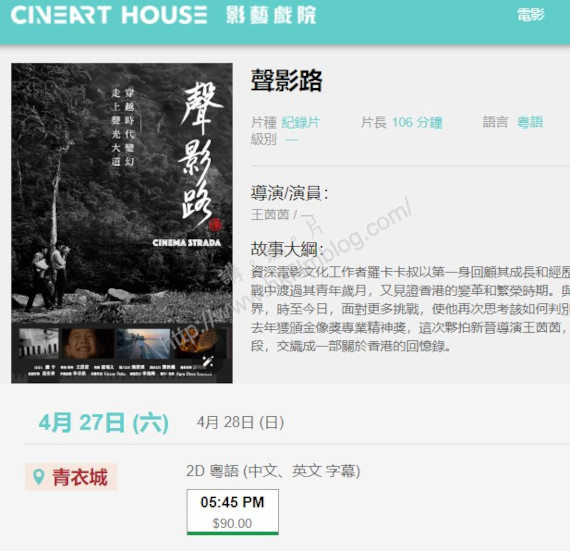Select the 4月 27日 (六) date tab
Screen dimensions: 570x551
pyautogui.click(x=104, y=423)
